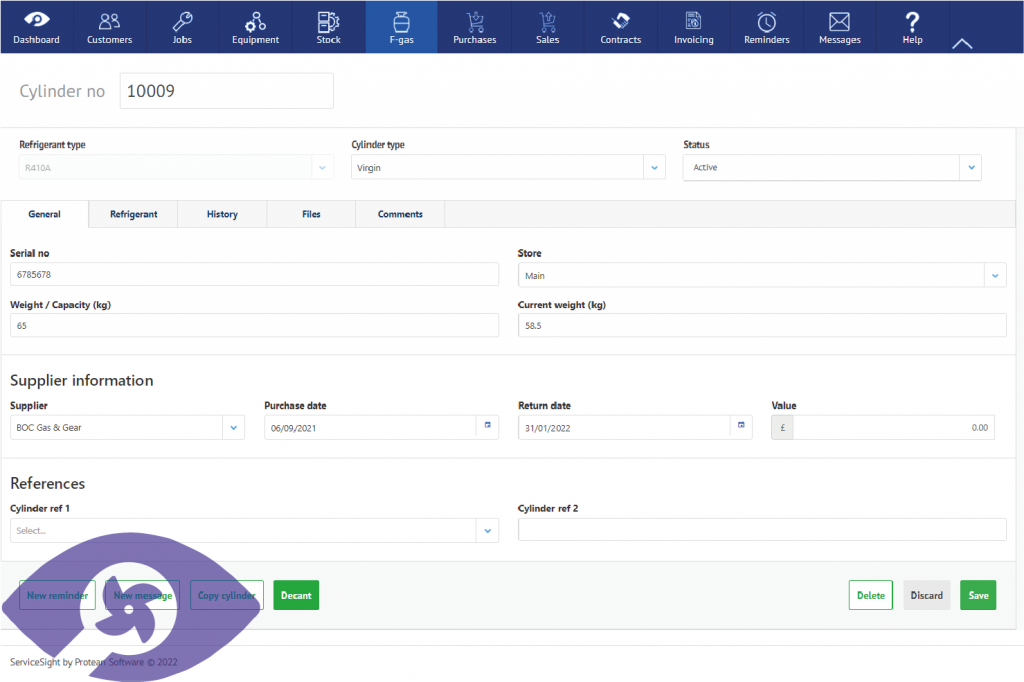
Task: Click Return date text field
Action: 624,428
